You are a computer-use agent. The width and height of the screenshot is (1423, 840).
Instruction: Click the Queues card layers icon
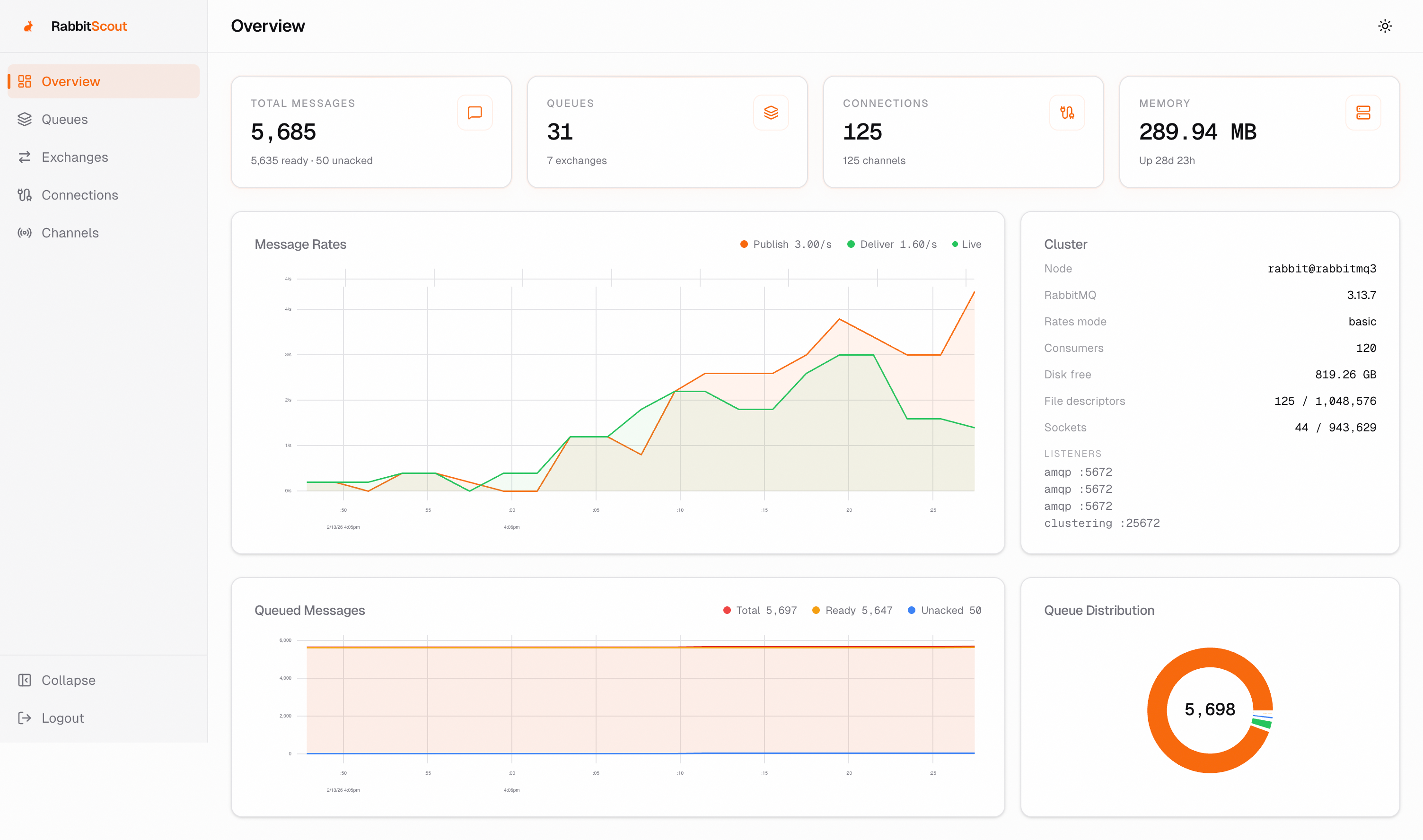770,113
